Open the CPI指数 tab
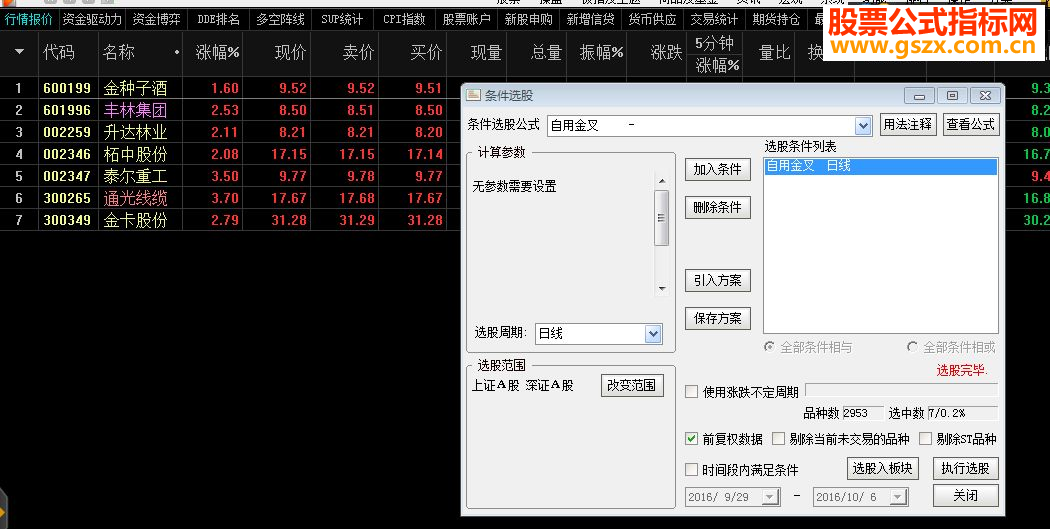This screenshot has width=1050, height=529. coord(404,19)
